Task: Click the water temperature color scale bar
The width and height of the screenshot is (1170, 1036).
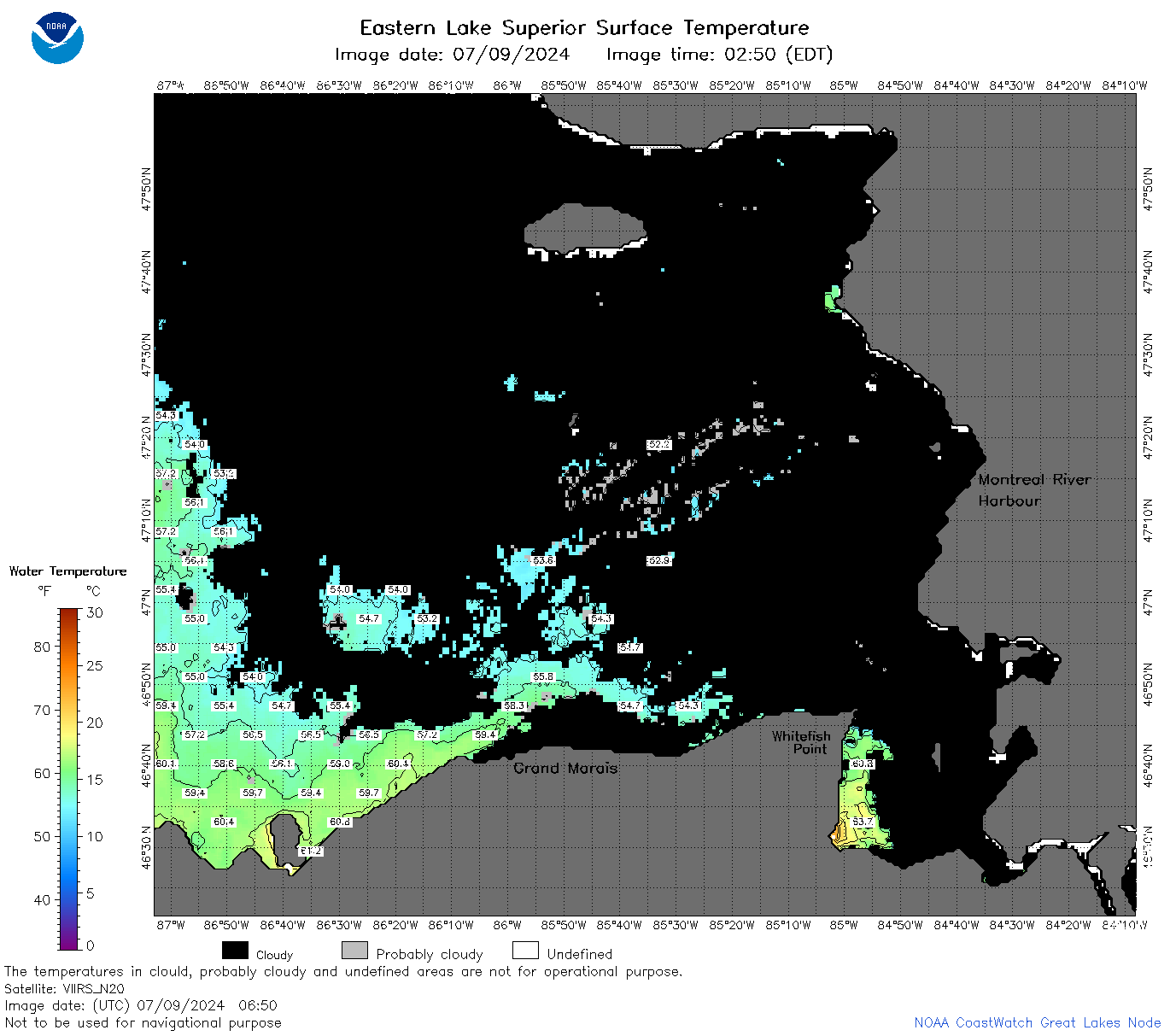Action: 69,778
